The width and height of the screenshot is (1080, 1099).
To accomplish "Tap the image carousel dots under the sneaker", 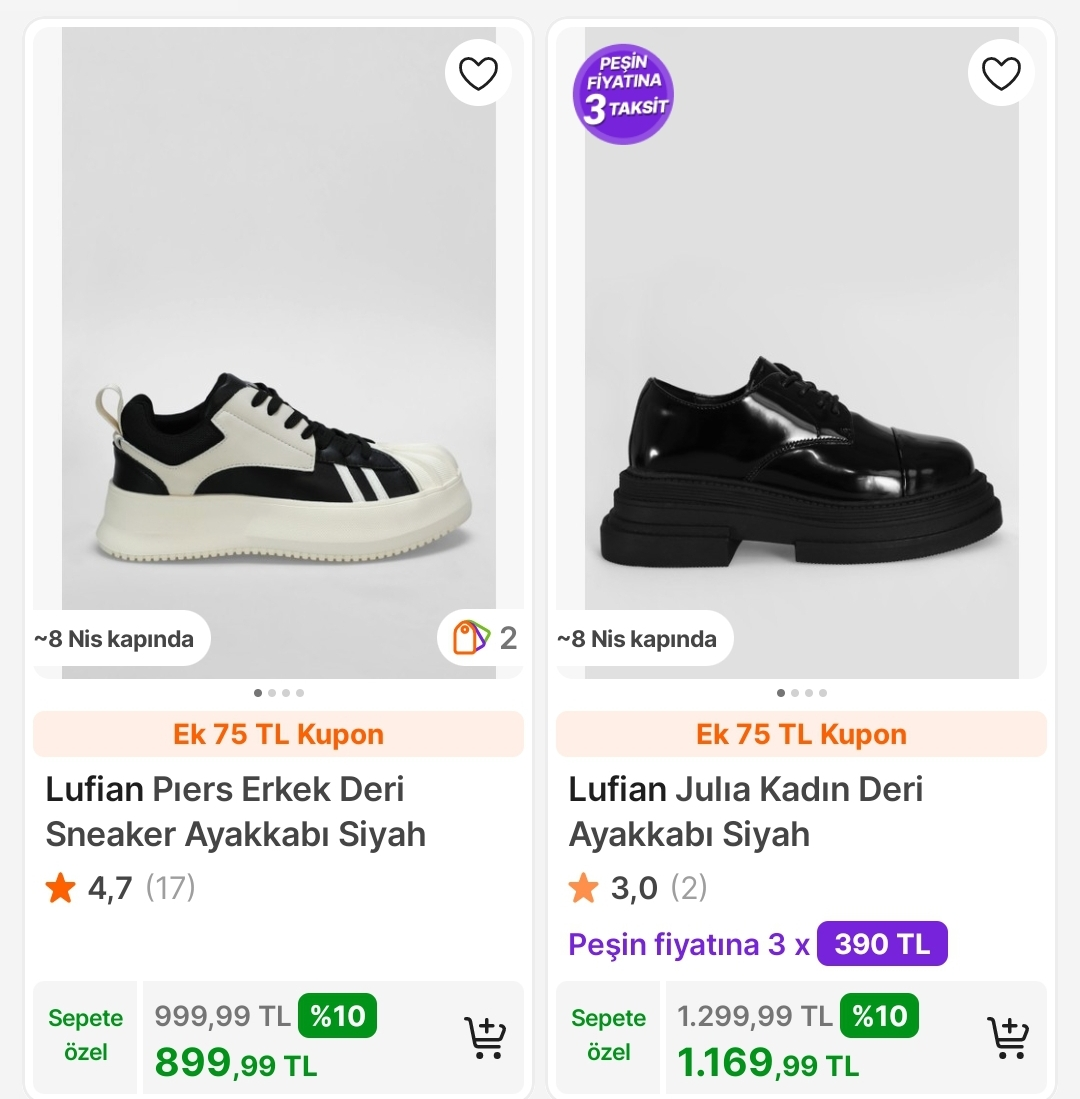I will point(279,692).
